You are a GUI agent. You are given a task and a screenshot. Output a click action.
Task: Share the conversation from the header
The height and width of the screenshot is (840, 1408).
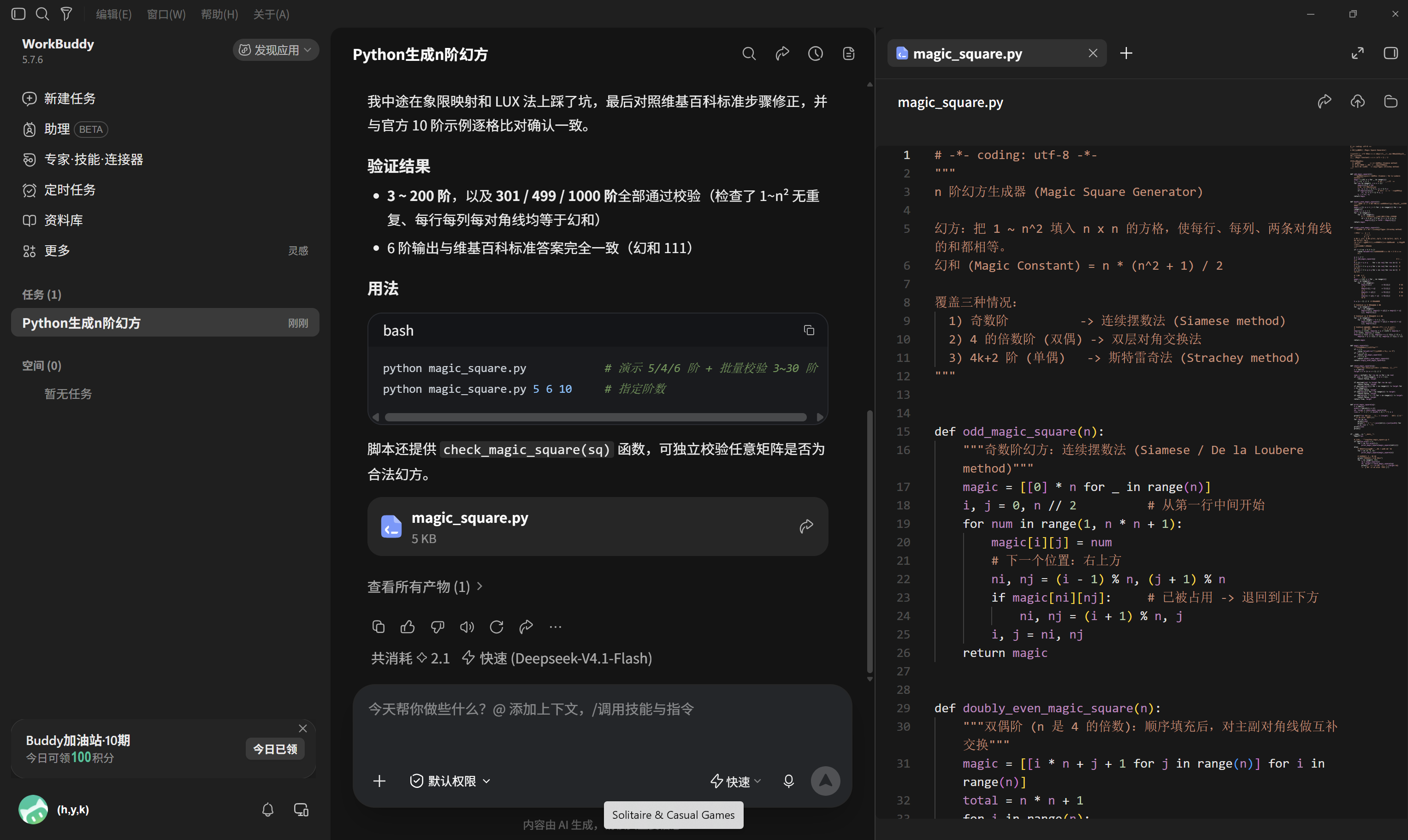tap(782, 54)
